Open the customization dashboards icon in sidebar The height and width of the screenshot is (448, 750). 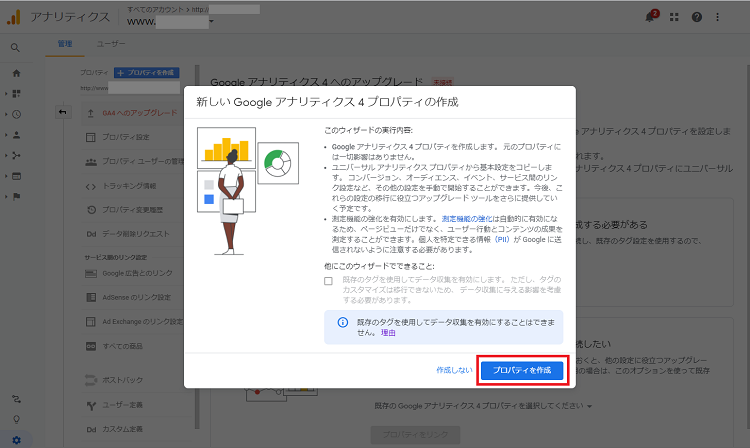pyautogui.click(x=16, y=94)
